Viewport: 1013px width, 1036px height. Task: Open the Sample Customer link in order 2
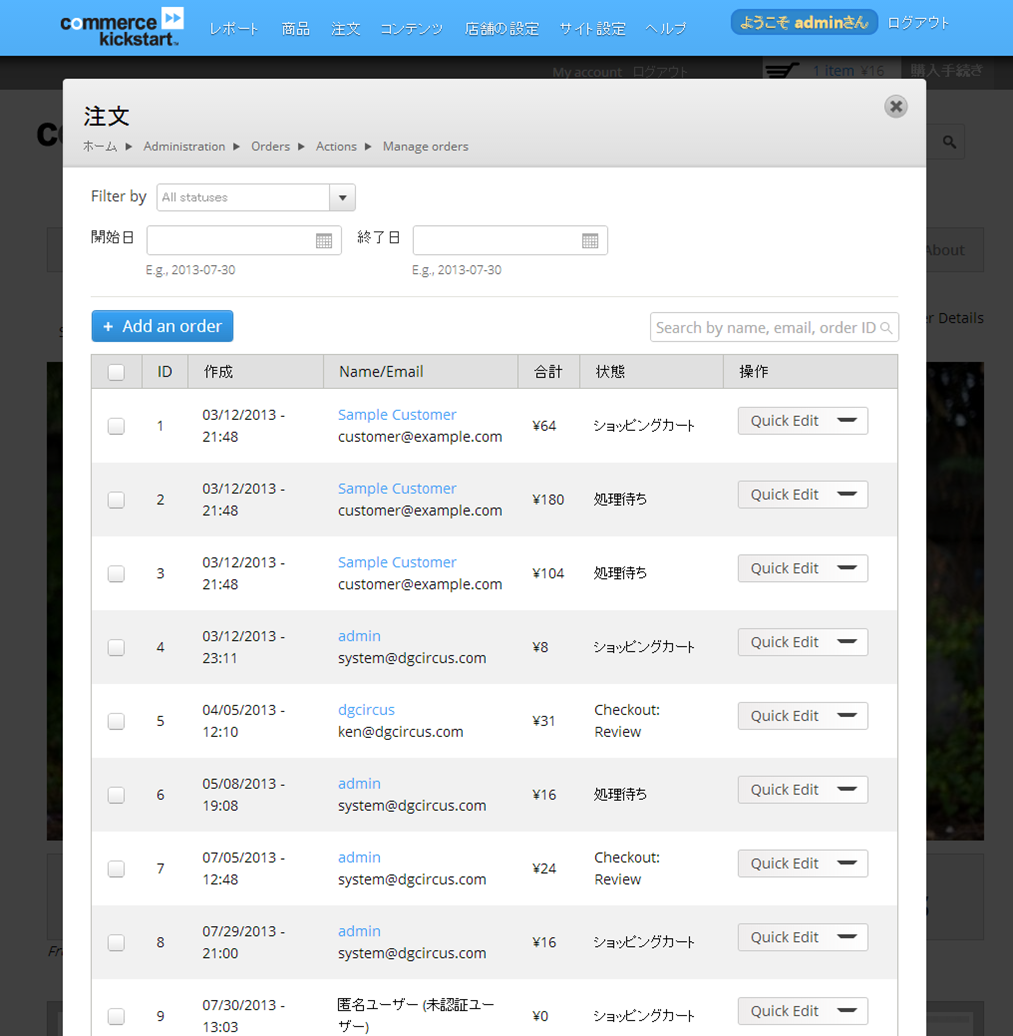pos(396,488)
